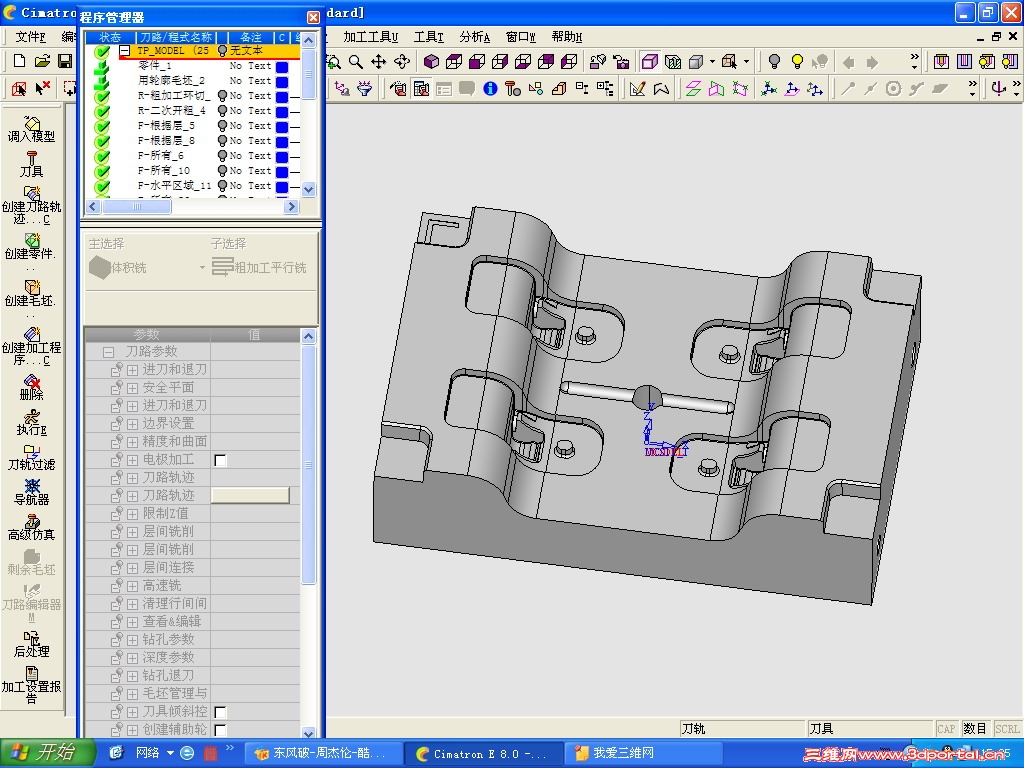Screen dimensions: 1024x768
Task: Expand the 安全平面 parameter
Action: click(132, 388)
